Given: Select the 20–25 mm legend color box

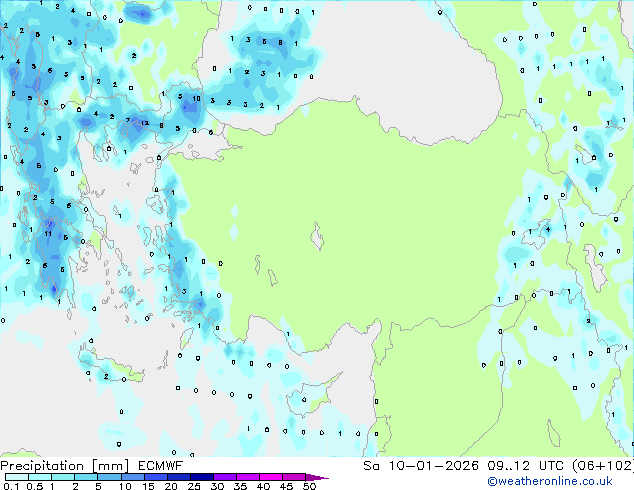Looking at the screenshot, I should click(x=179, y=477).
